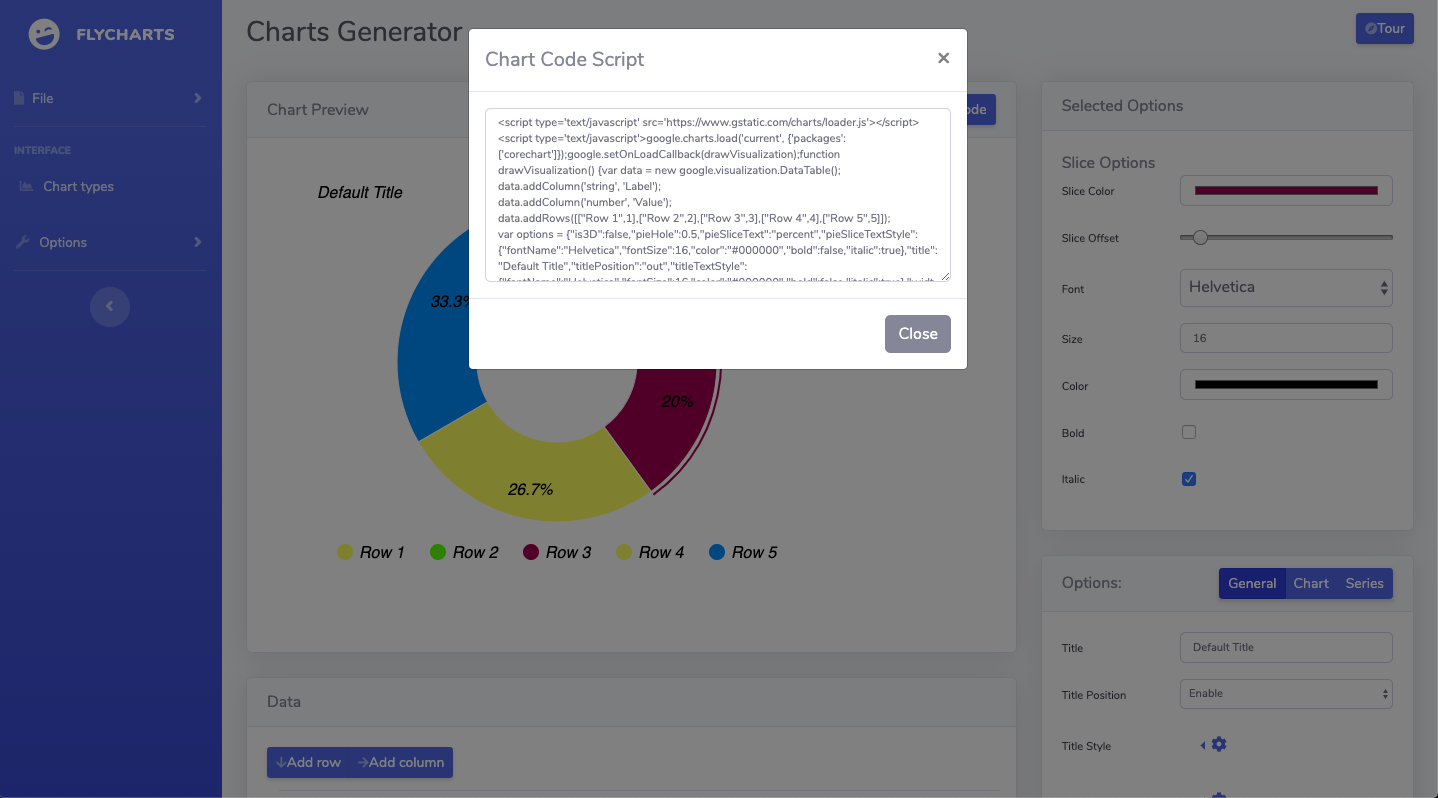Close the Chart Code Script dialog with X
Screen dimensions: 1438x798
943,58
